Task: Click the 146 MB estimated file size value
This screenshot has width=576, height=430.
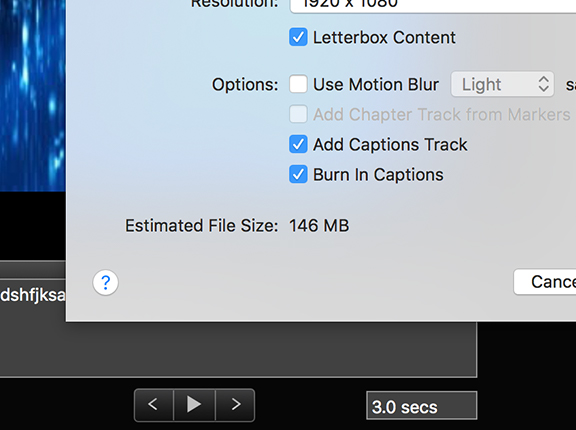Action: (319, 225)
